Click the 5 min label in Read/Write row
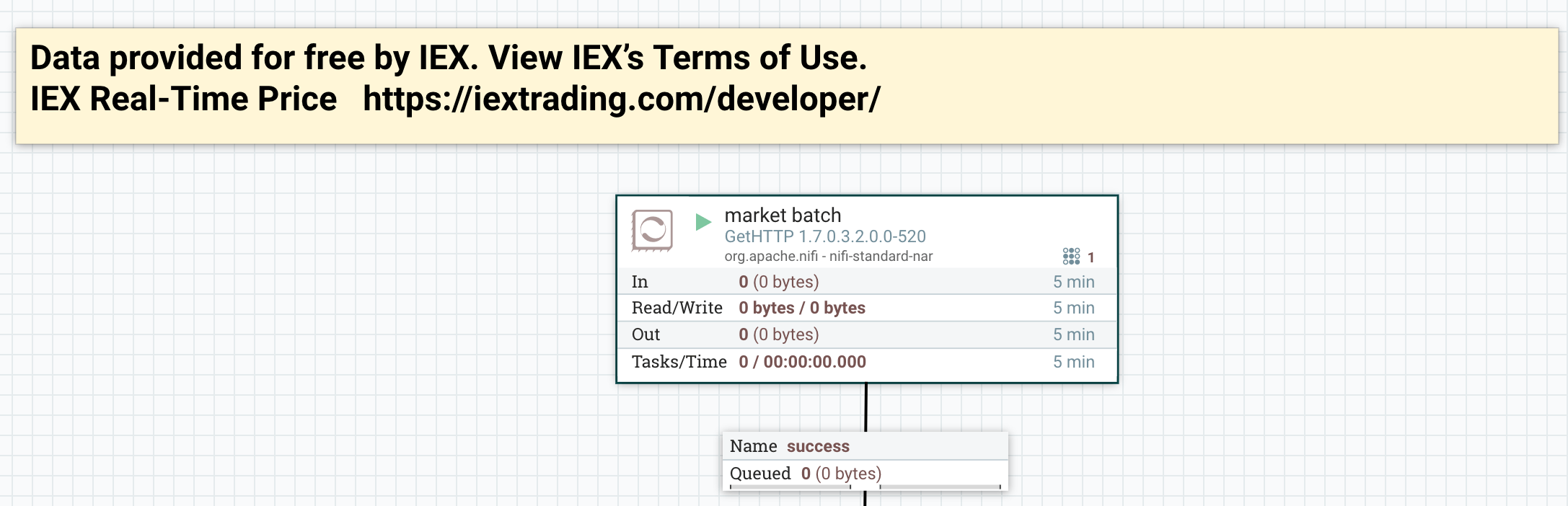Screen dimensions: 1568x506 click(x=1074, y=308)
